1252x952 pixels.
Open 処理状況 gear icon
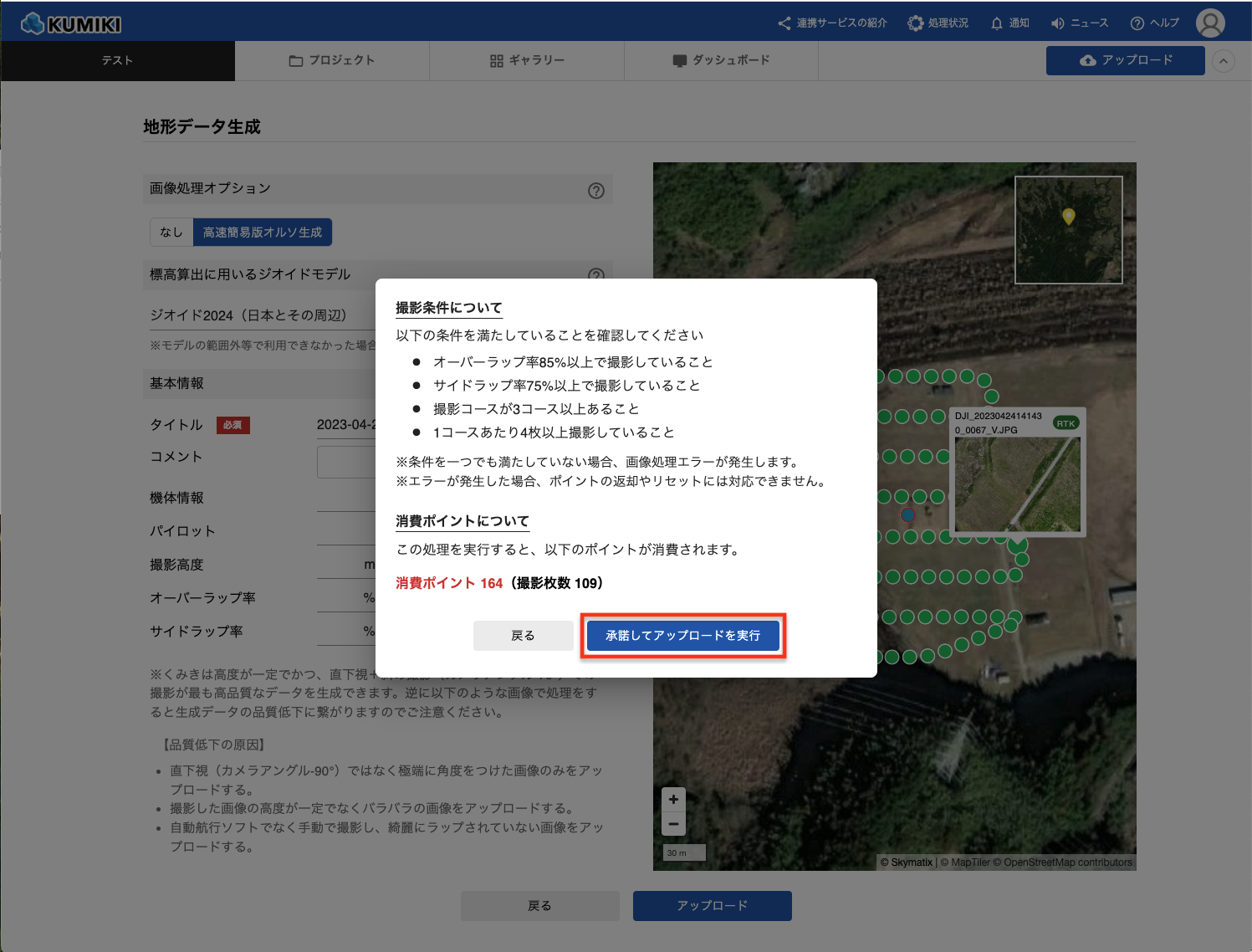pyautogui.click(x=916, y=23)
